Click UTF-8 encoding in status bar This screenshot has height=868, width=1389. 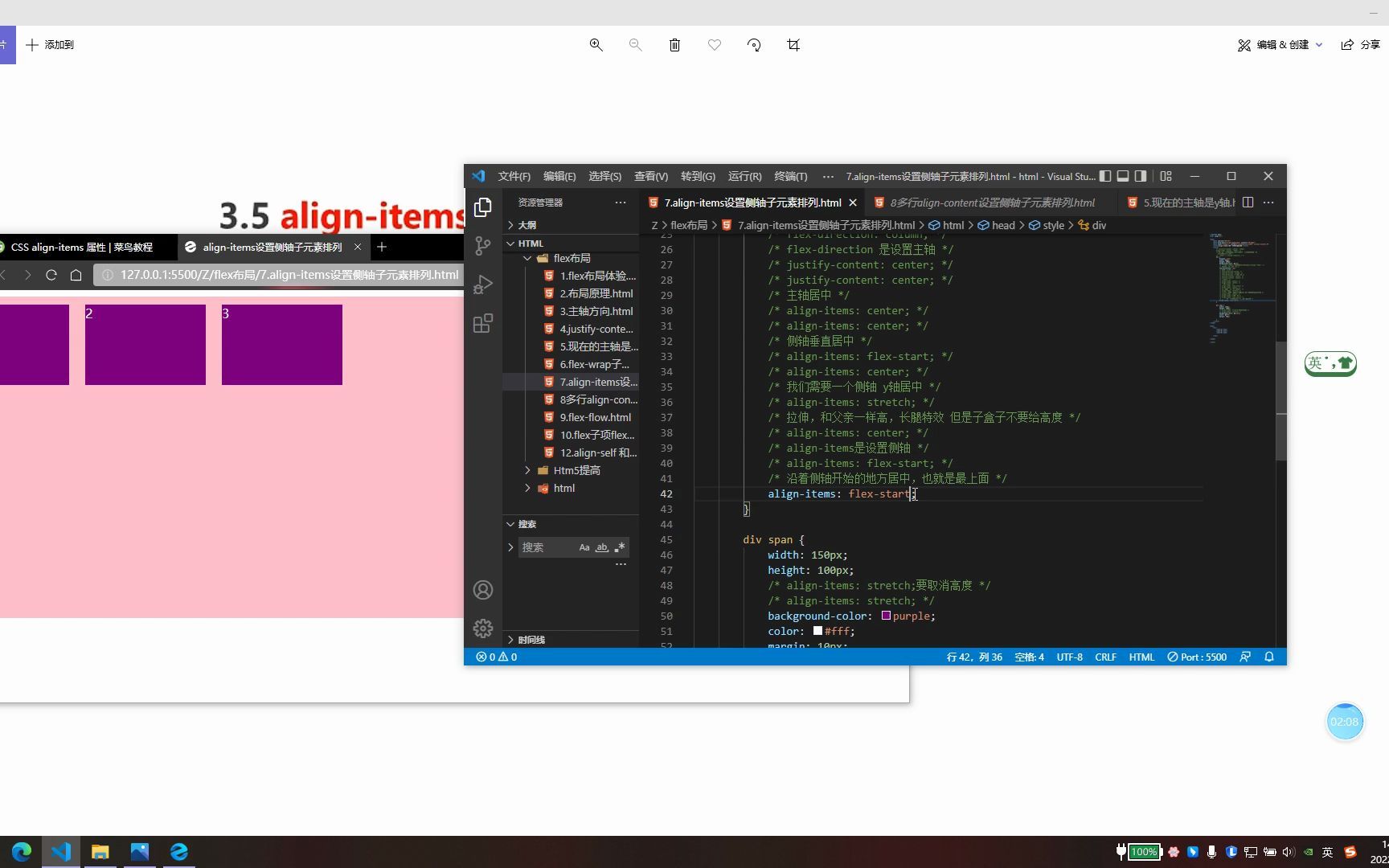pos(1069,657)
